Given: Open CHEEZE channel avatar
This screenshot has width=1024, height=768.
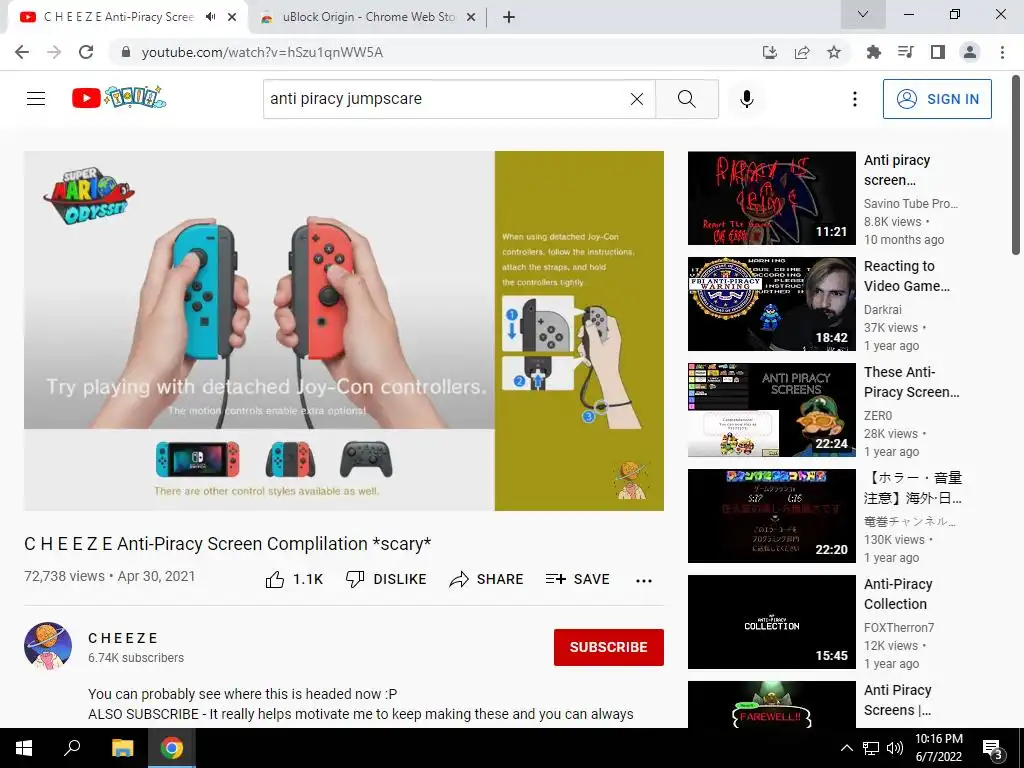Looking at the screenshot, I should (x=48, y=646).
